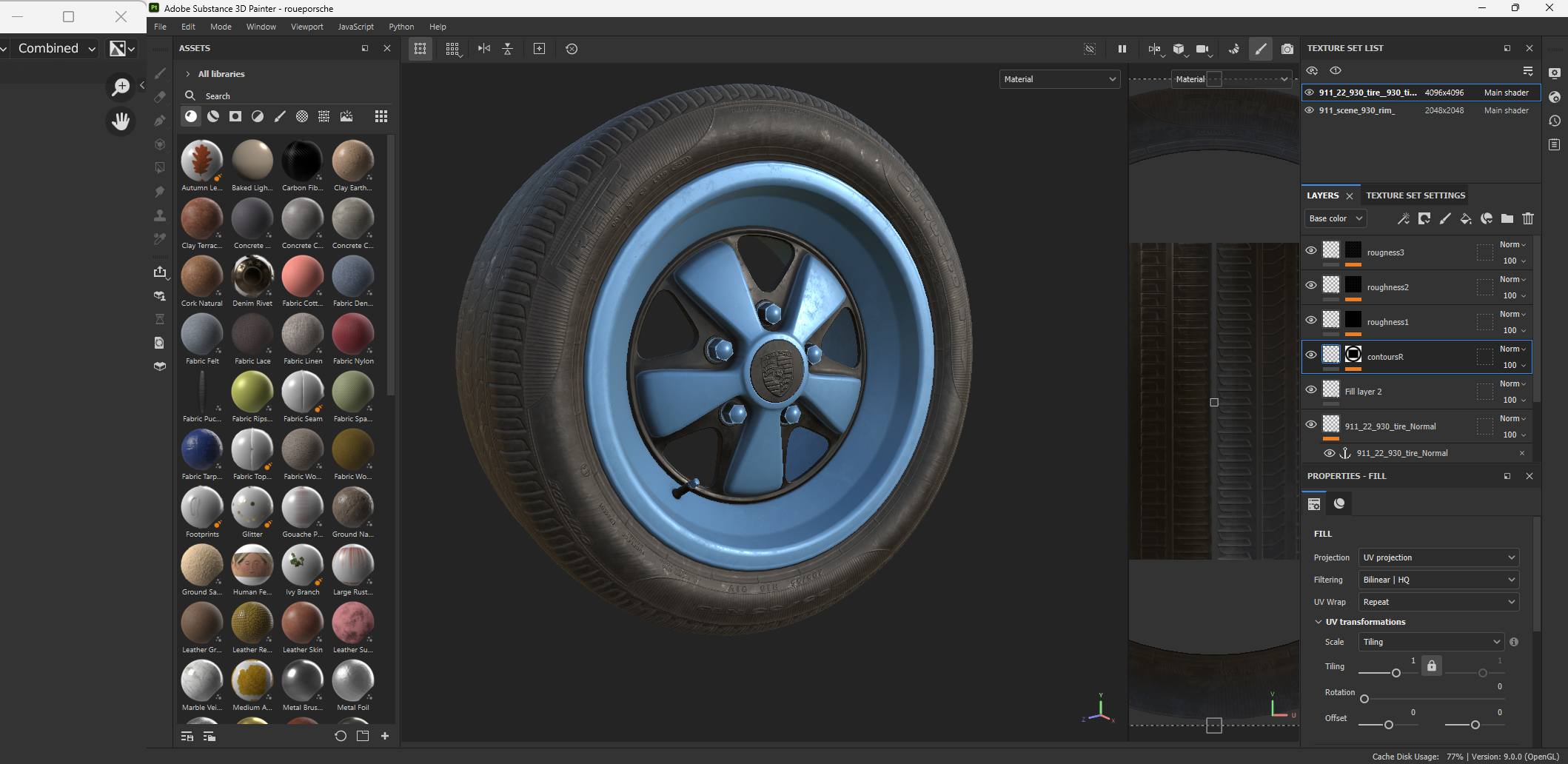Close the Properties - Fill panel
The height and width of the screenshot is (764, 1568).
point(1530,476)
